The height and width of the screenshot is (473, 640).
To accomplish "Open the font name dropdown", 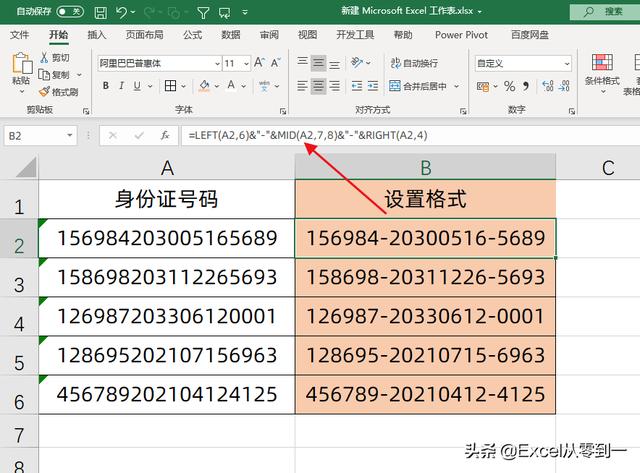I will [217, 64].
